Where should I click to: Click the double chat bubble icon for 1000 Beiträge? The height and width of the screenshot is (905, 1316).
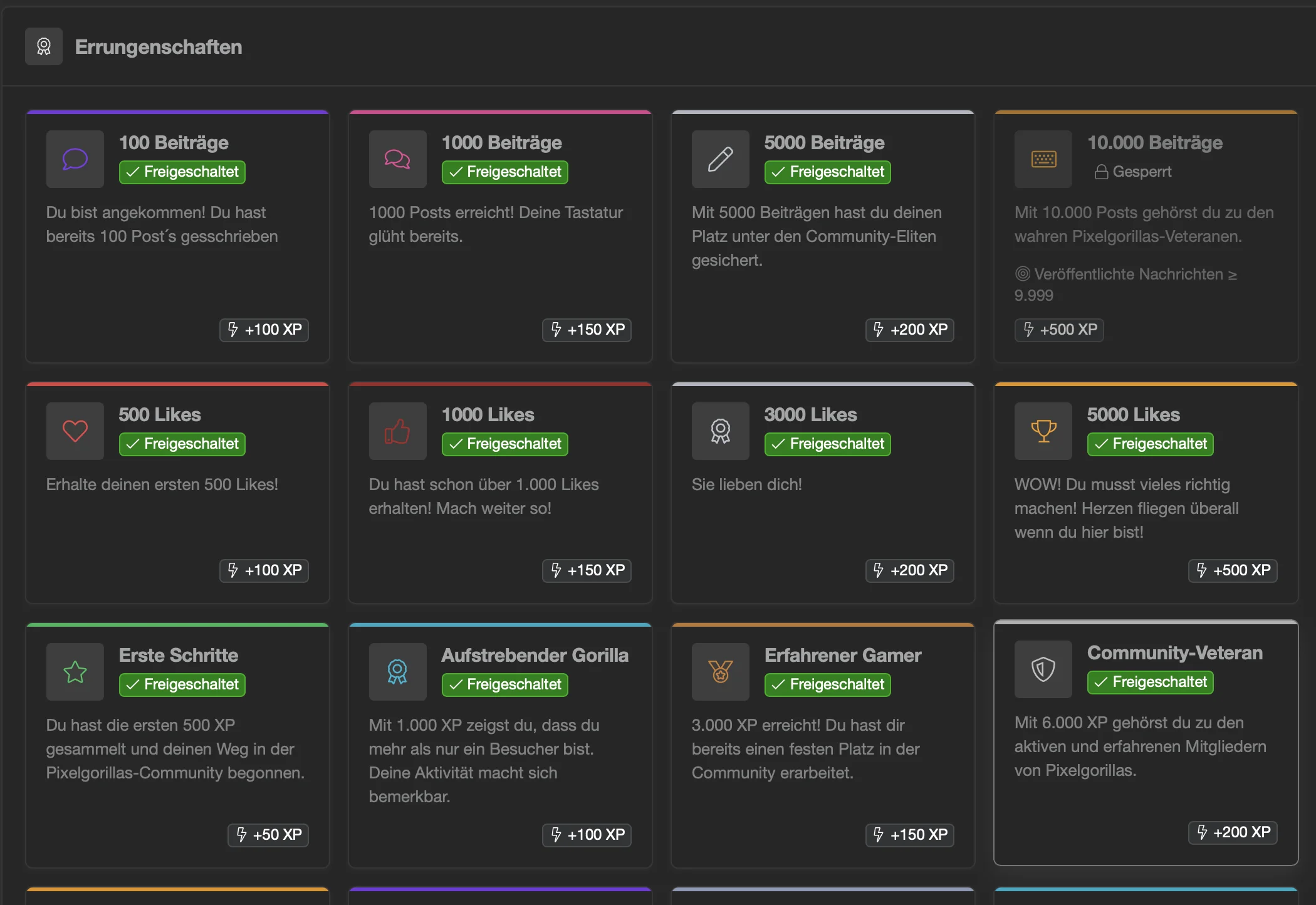397,159
